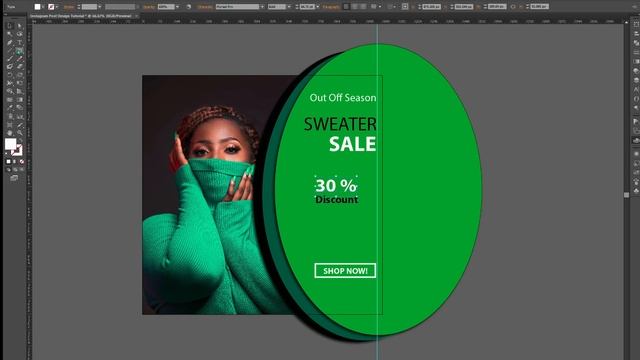Select the highlighted Ellipse shape tool
Image resolution: width=640 pixels, height=360 pixels.
pyautogui.click(x=20, y=51)
